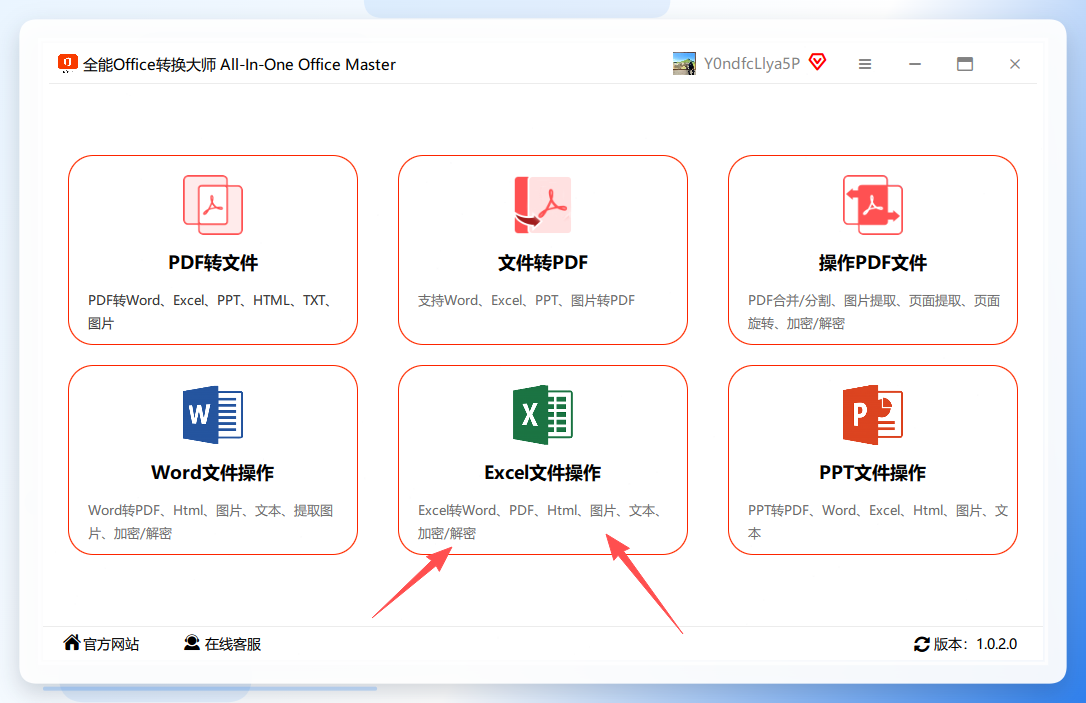Click the home icon beside 官方网站
This screenshot has height=703, width=1086.
[71, 643]
